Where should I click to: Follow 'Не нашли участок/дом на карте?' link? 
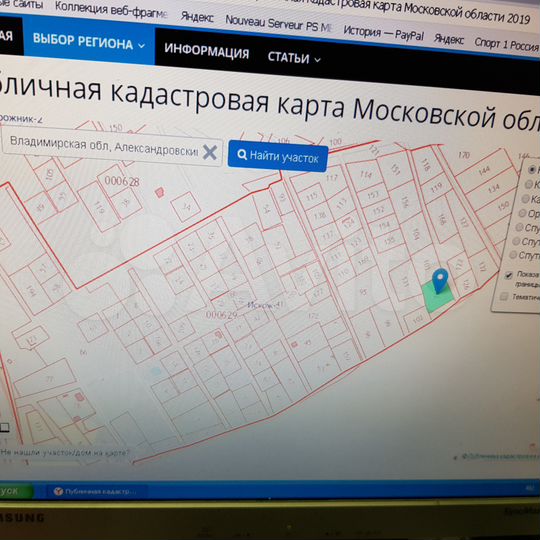[65, 453]
